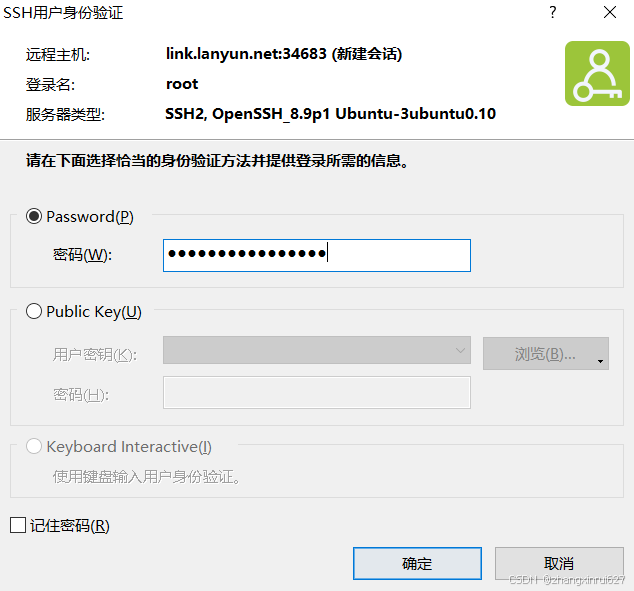Click the 登录名 label
Image resolution: width=634 pixels, height=591 pixels.
[x=50, y=84]
